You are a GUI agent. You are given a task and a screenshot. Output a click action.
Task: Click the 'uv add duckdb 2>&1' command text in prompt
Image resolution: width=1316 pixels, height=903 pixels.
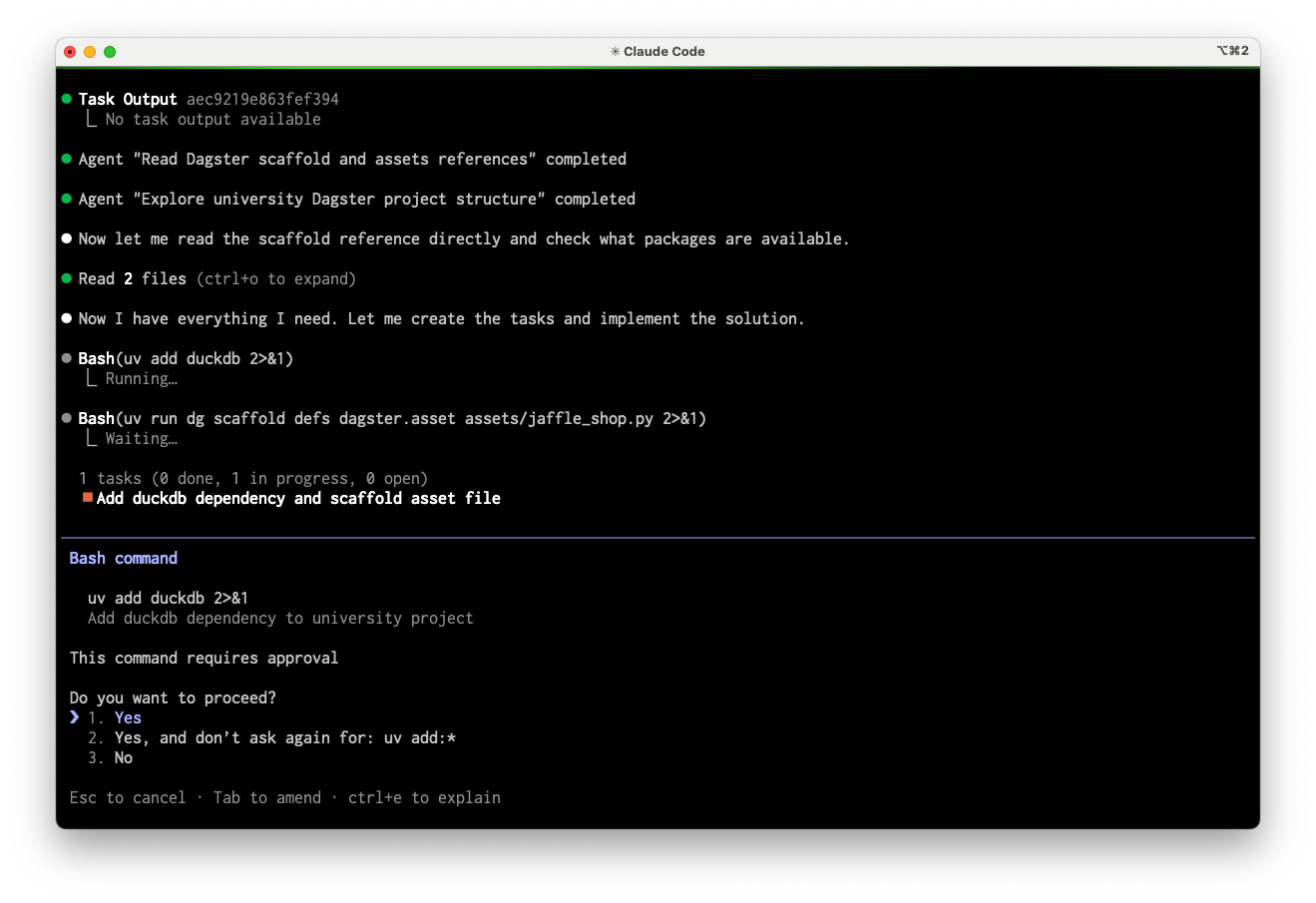(168, 599)
